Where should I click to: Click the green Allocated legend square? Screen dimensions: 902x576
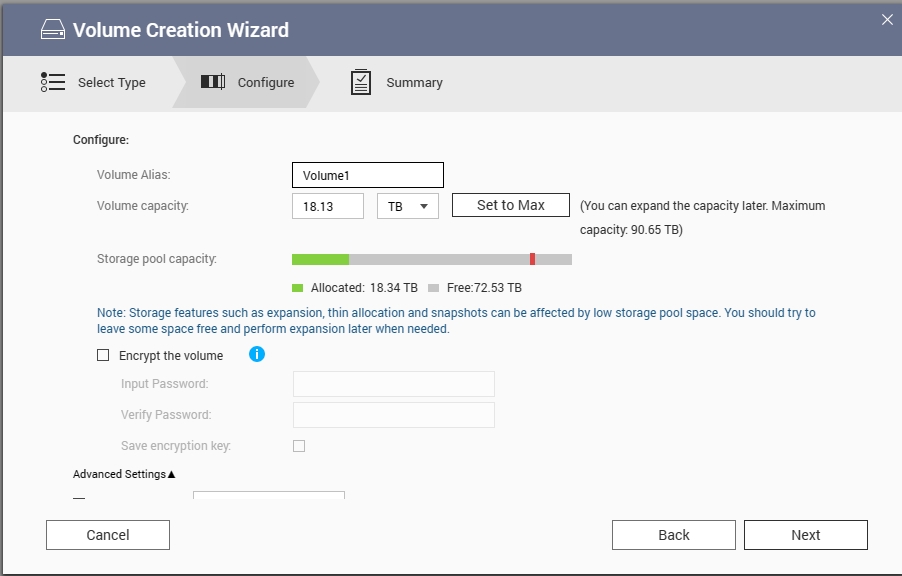point(295,287)
